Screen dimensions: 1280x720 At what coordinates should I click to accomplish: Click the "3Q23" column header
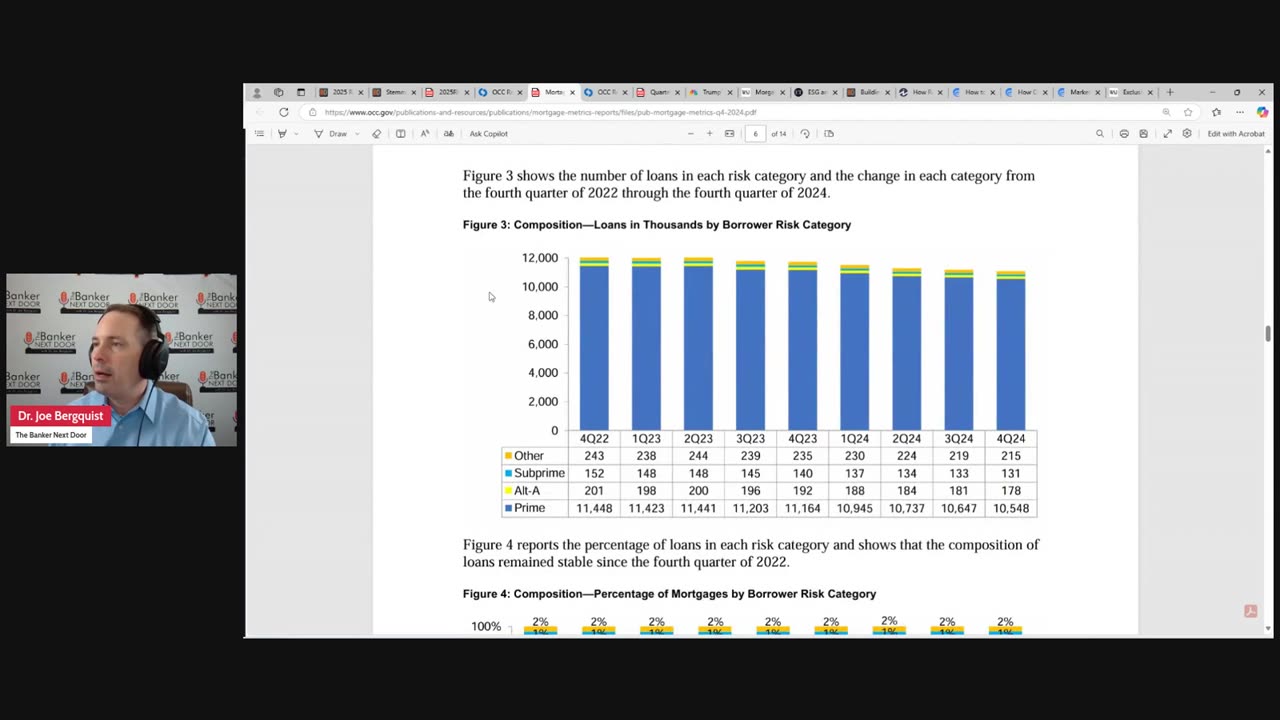[750, 439]
